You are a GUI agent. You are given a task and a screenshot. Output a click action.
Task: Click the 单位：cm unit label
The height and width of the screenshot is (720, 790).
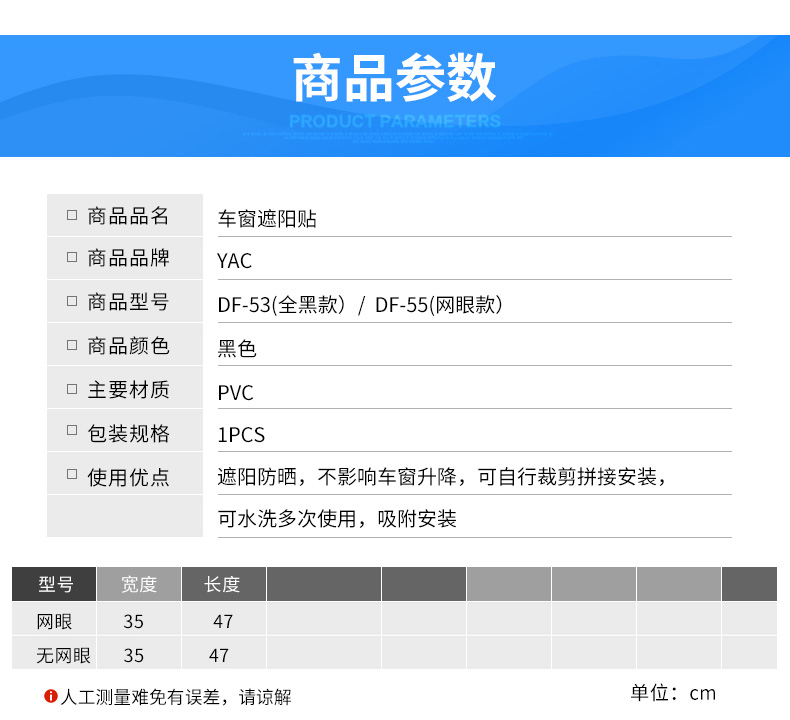(673, 693)
